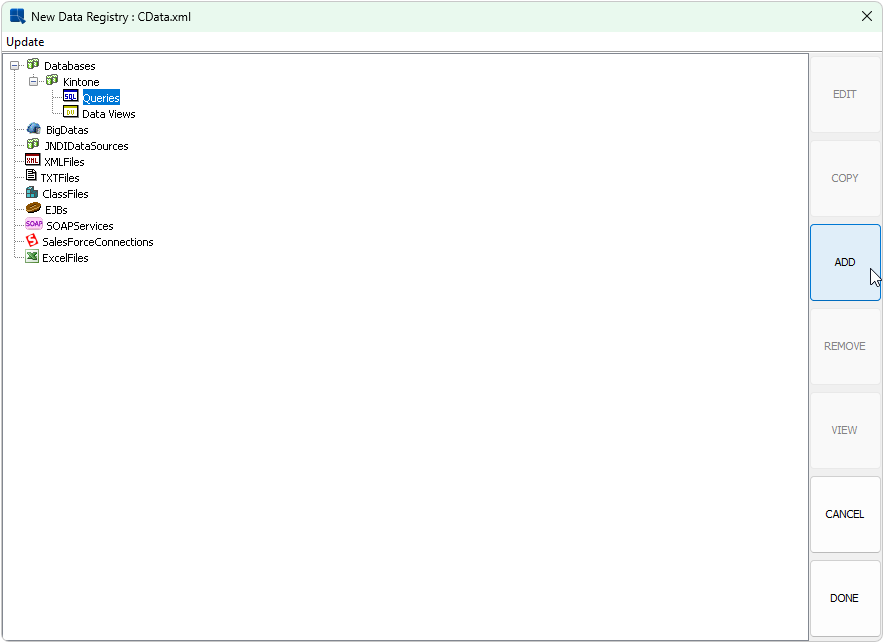884x643 pixels.
Task: Click the Data Views icon
Action: [70, 114]
